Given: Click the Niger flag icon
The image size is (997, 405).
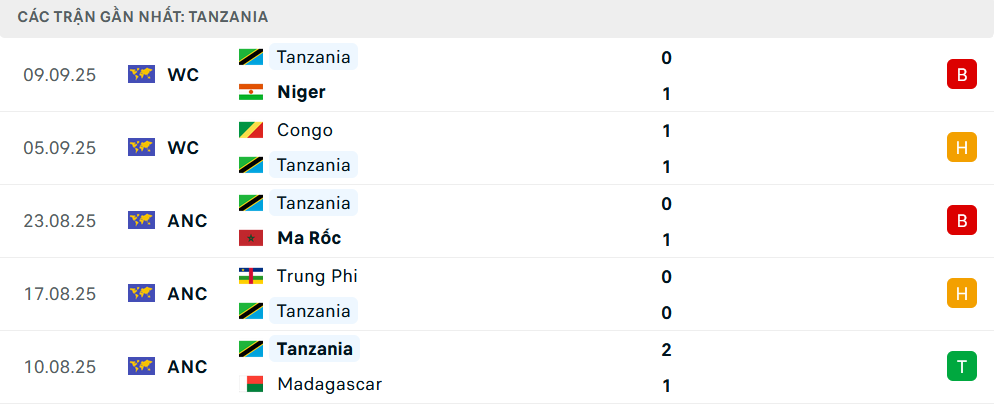Looking at the screenshot, I should (x=250, y=92).
